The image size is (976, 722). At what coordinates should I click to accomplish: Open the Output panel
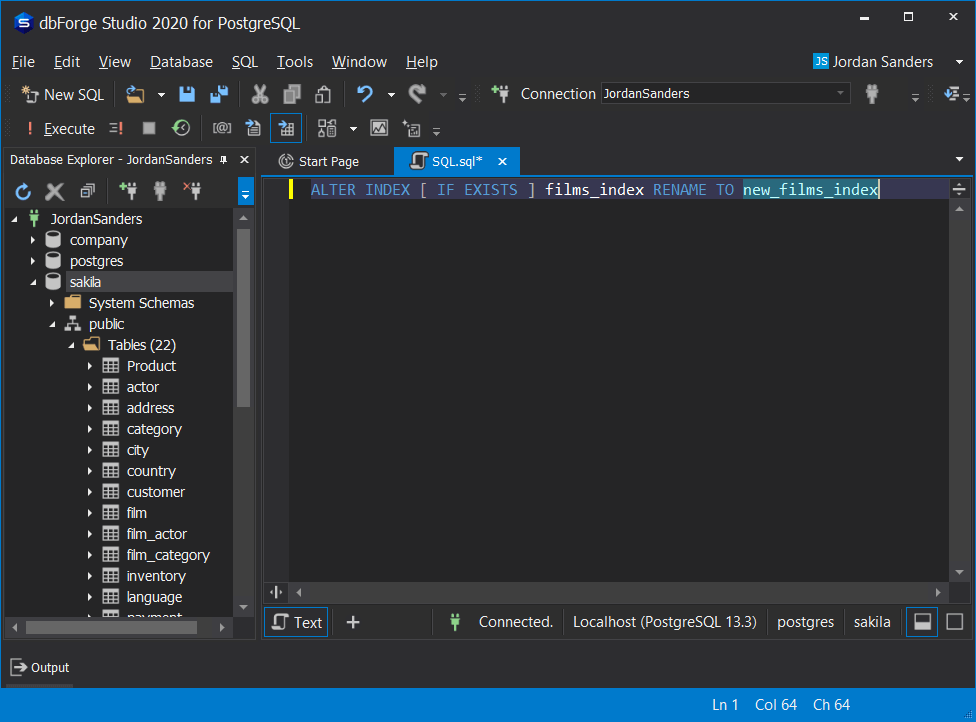40,668
